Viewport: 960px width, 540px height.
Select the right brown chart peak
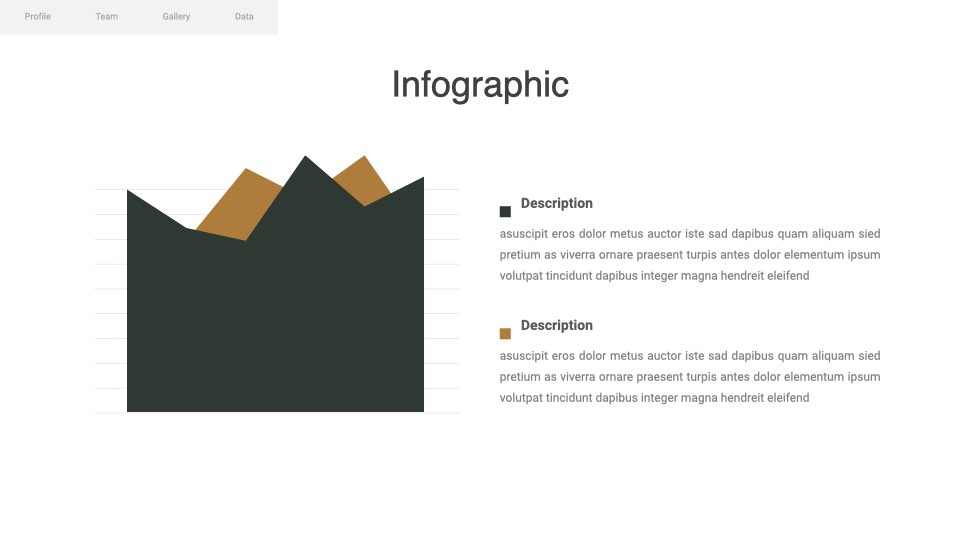point(364,178)
